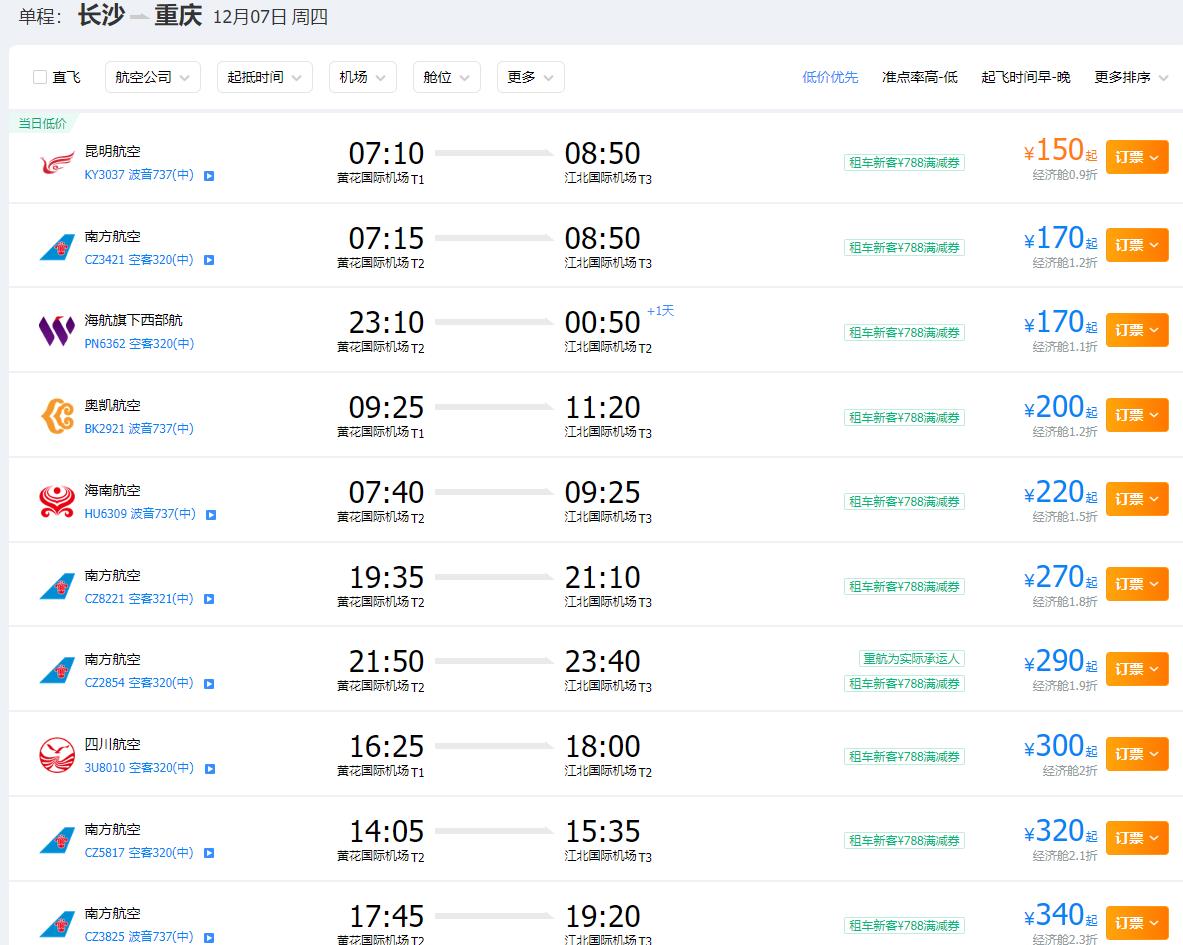This screenshot has height=945, width=1183.
Task: Sort flights by 低价优先
Action: point(830,77)
